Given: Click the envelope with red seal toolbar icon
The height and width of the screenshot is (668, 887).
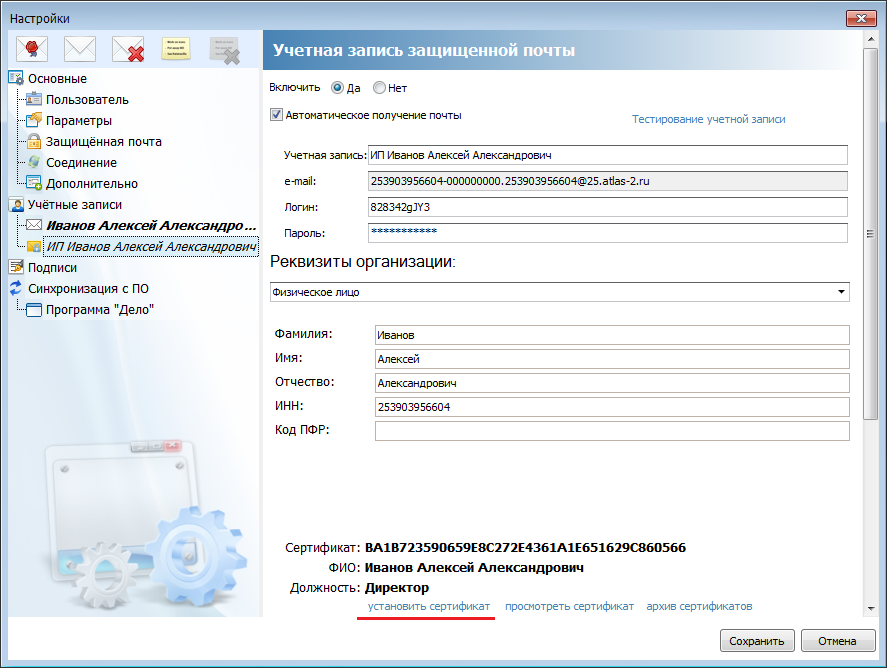Looking at the screenshot, I should click(x=32, y=49).
